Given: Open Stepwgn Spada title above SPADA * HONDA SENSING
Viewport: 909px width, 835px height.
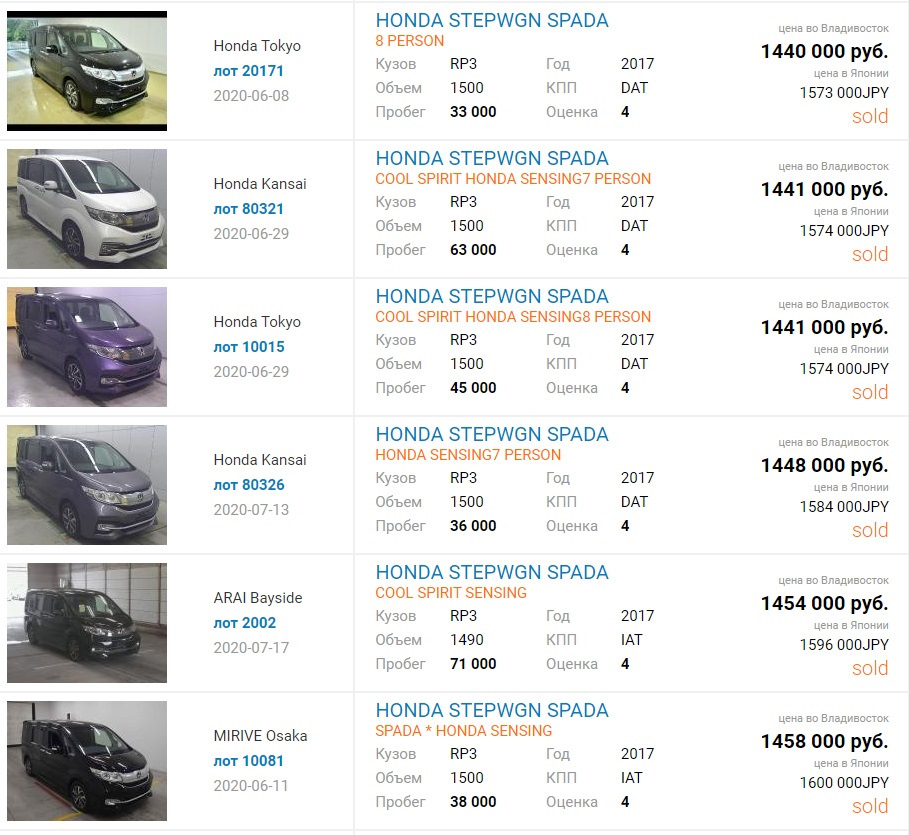Looking at the screenshot, I should coord(491,710).
